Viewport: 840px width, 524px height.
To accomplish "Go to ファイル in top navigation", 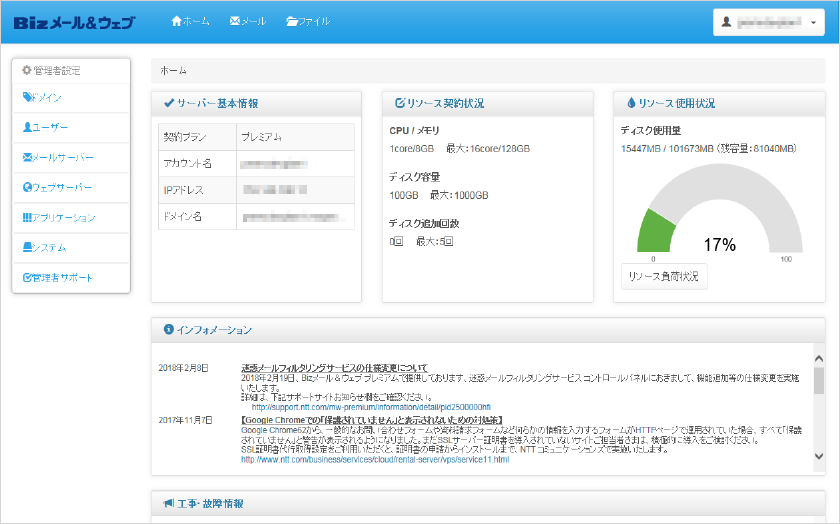I will point(308,21).
